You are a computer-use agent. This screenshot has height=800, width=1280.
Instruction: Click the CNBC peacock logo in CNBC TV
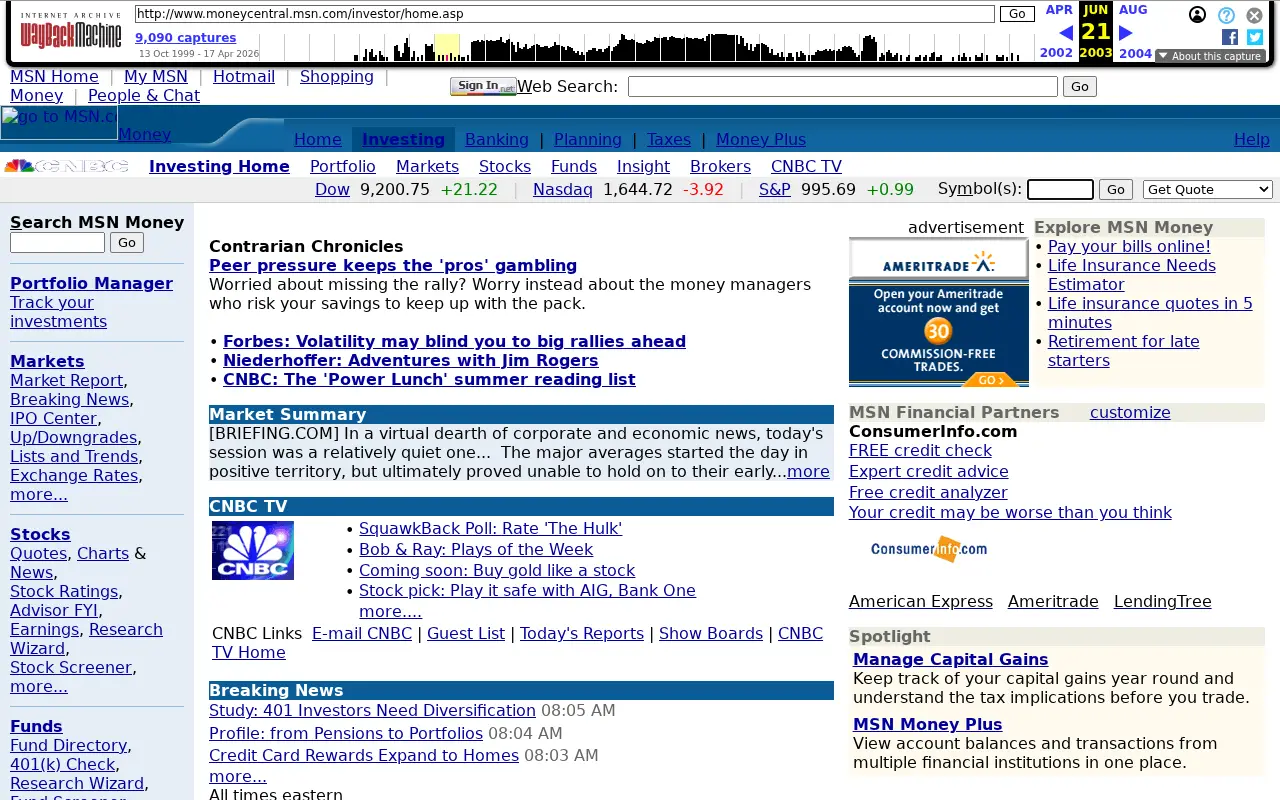(x=253, y=550)
